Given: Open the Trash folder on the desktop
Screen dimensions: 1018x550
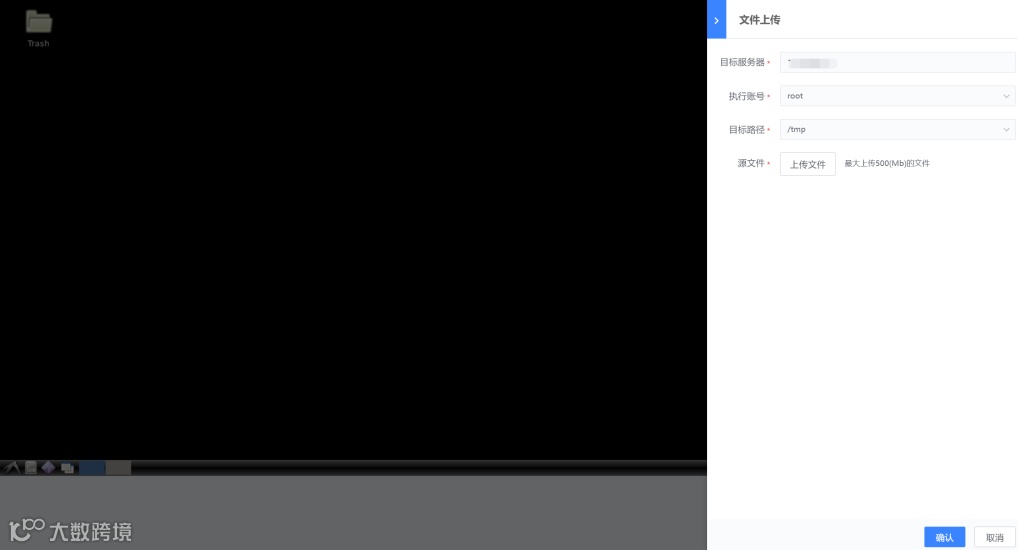Looking at the screenshot, I should click(x=38, y=29).
